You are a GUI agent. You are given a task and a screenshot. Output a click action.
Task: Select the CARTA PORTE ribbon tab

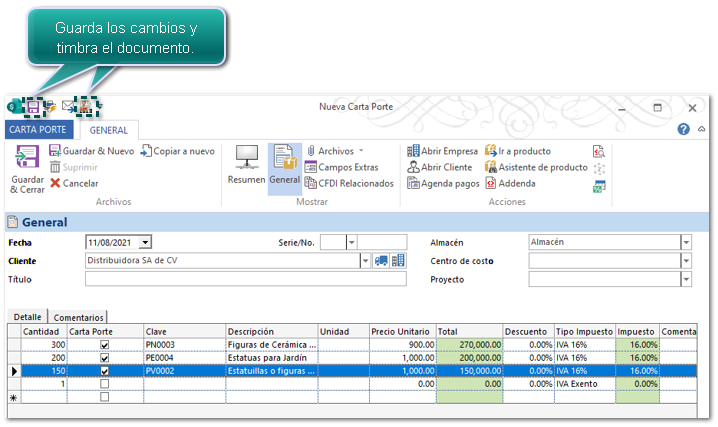(x=39, y=129)
